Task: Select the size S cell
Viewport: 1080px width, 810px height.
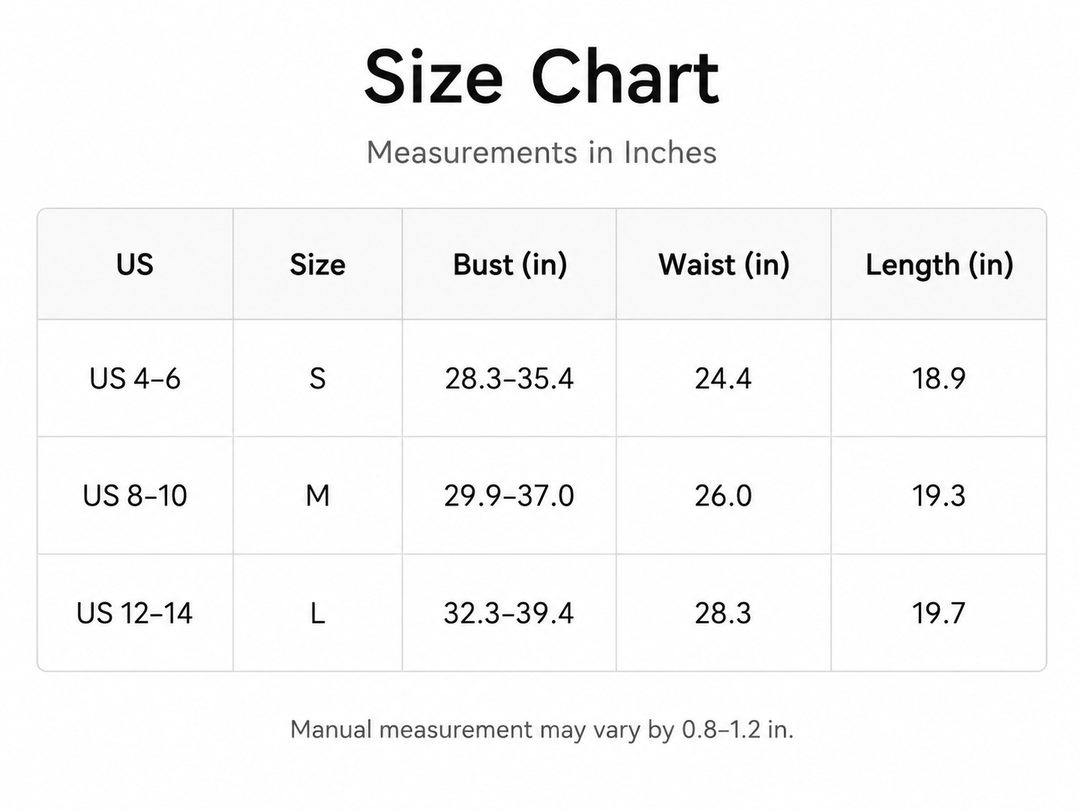Action: click(x=318, y=378)
